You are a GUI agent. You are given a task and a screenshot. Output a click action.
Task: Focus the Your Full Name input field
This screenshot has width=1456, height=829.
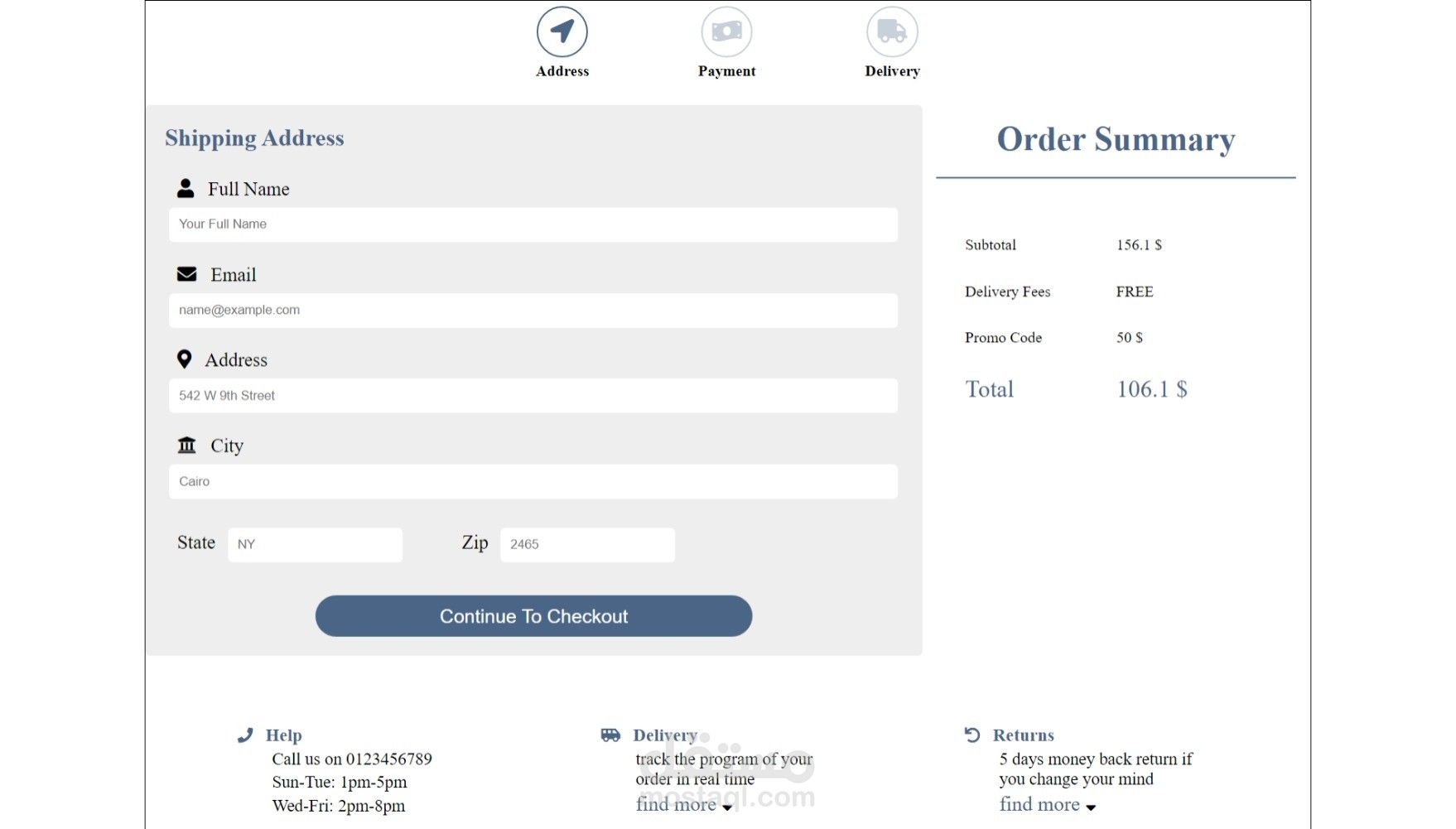coord(533,224)
